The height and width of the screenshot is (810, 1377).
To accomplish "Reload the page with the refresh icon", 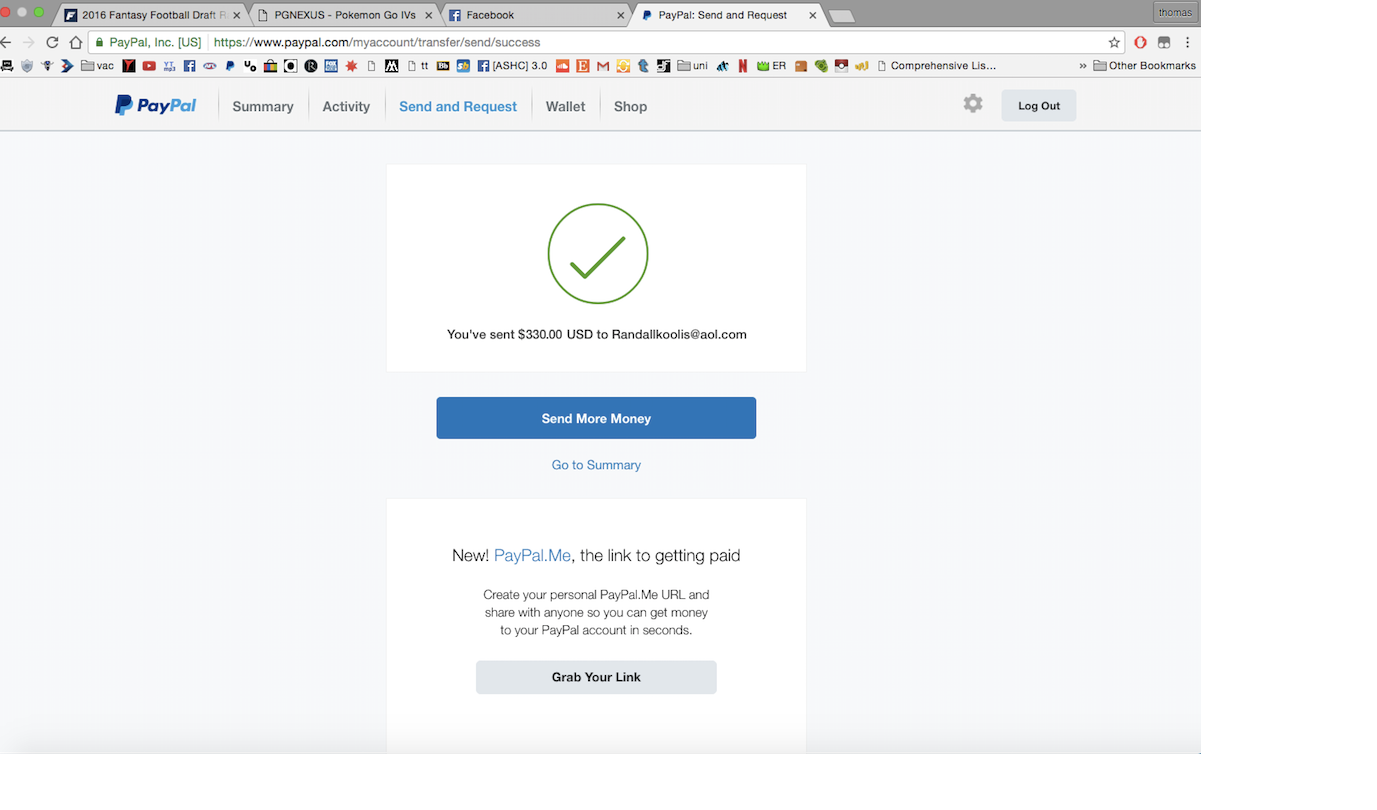I will coord(52,42).
